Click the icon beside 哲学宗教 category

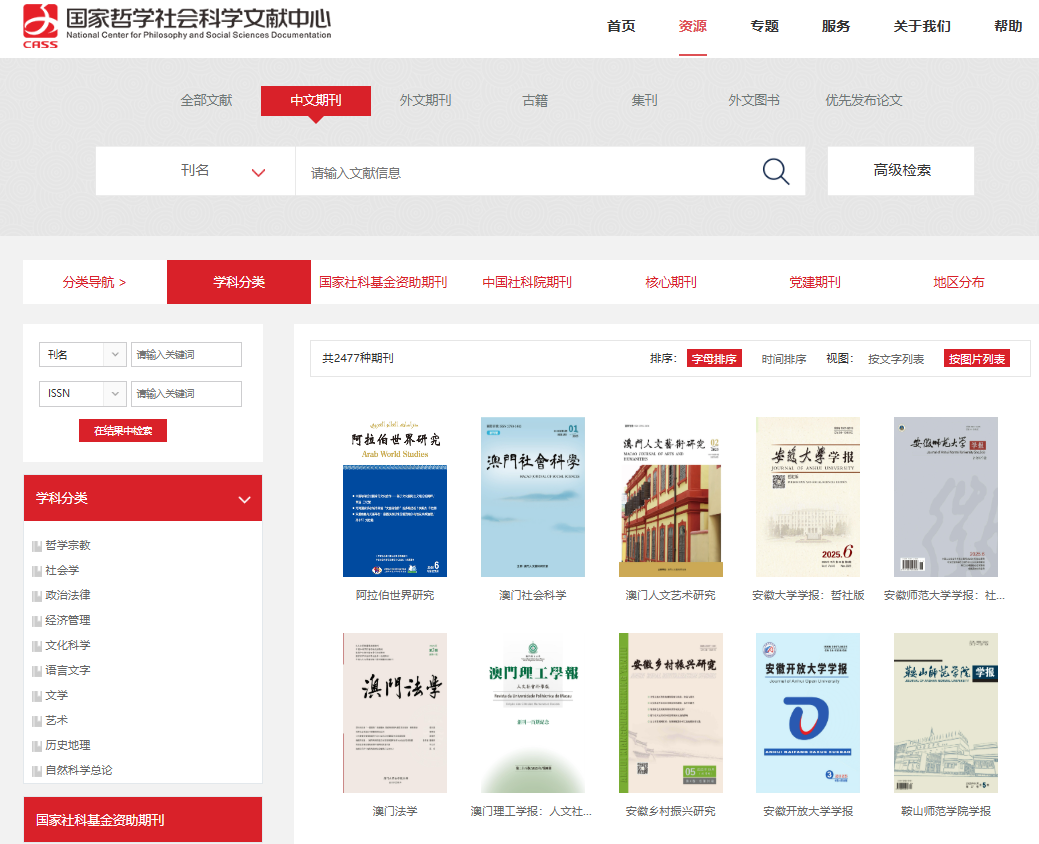37,546
